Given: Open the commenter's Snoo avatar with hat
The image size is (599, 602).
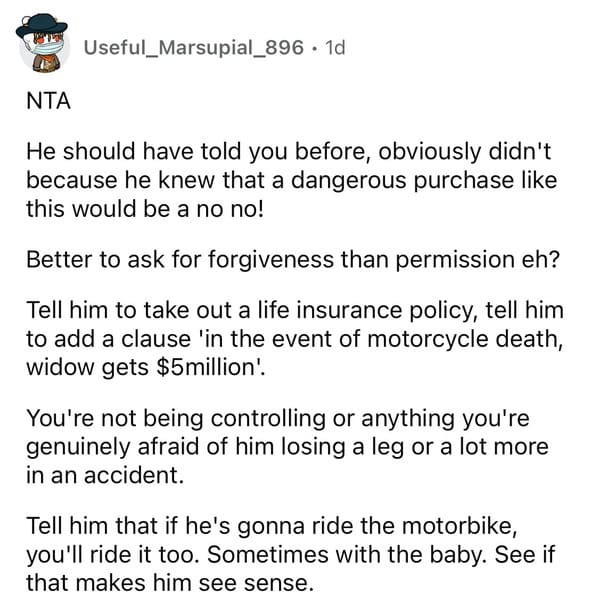Looking at the screenshot, I should [x=42, y=43].
